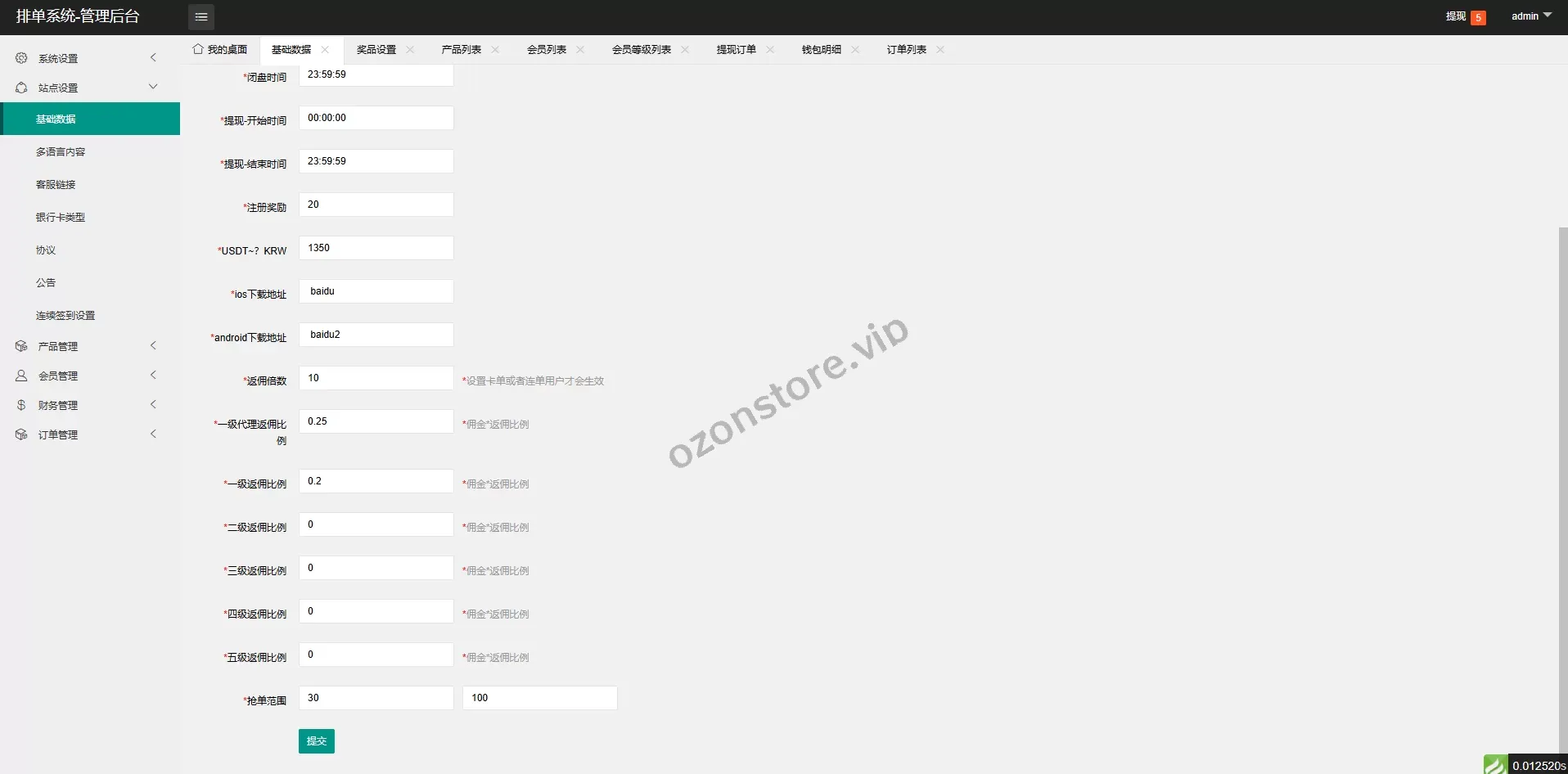Close the 订单列表 tab
Viewport: 1568px width, 774px height.
point(940,49)
